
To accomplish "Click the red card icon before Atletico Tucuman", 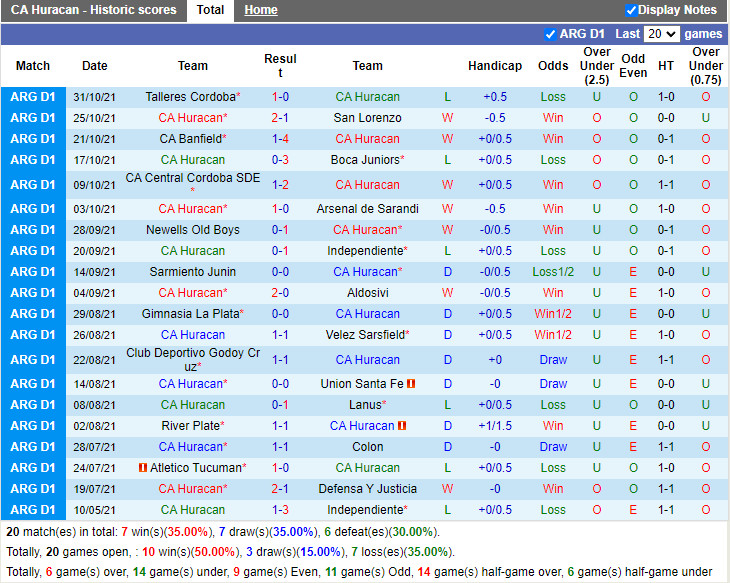I will coord(143,468).
